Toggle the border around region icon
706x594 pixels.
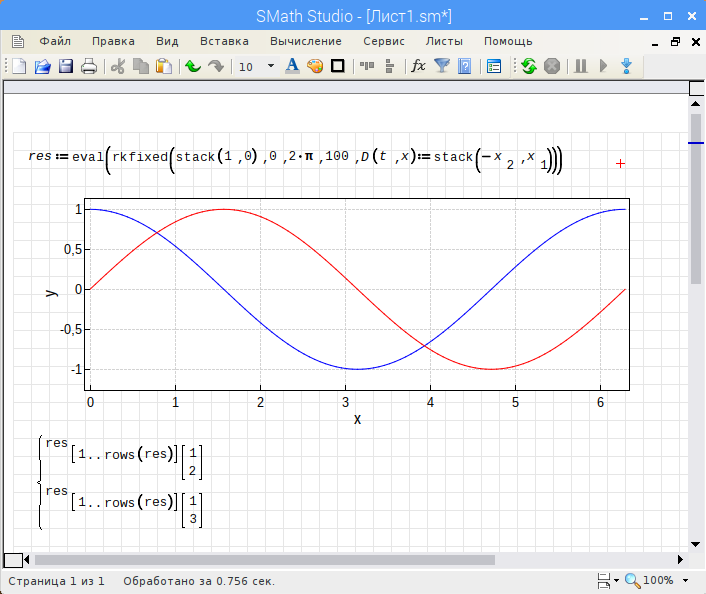(x=338, y=66)
